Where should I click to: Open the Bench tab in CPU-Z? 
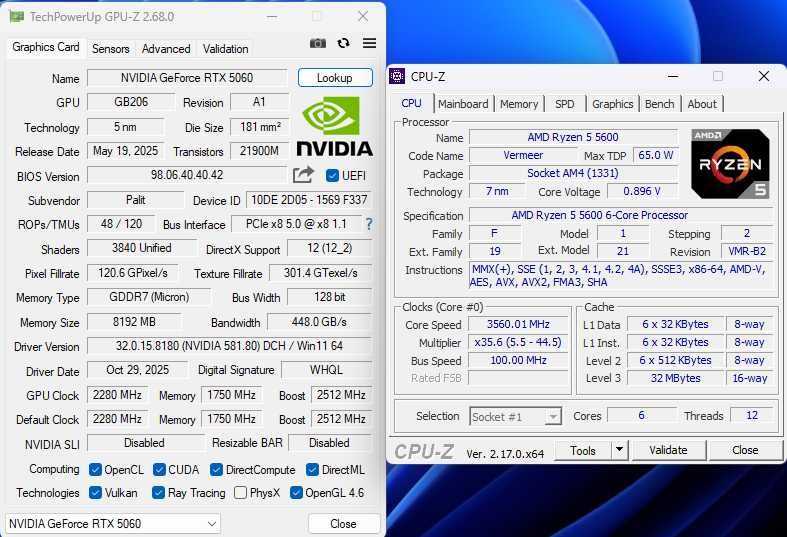click(660, 104)
